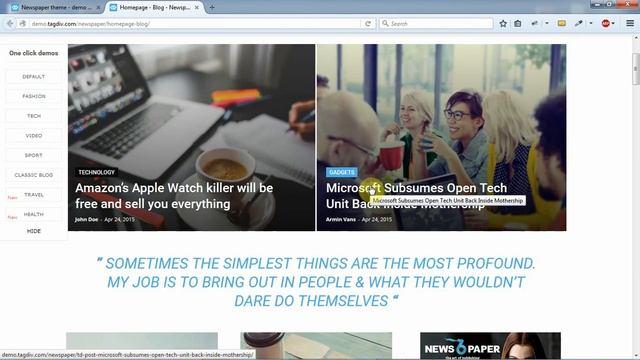Click the red Adblock Plus icon
The height and width of the screenshot is (360, 640).
(x=606, y=24)
